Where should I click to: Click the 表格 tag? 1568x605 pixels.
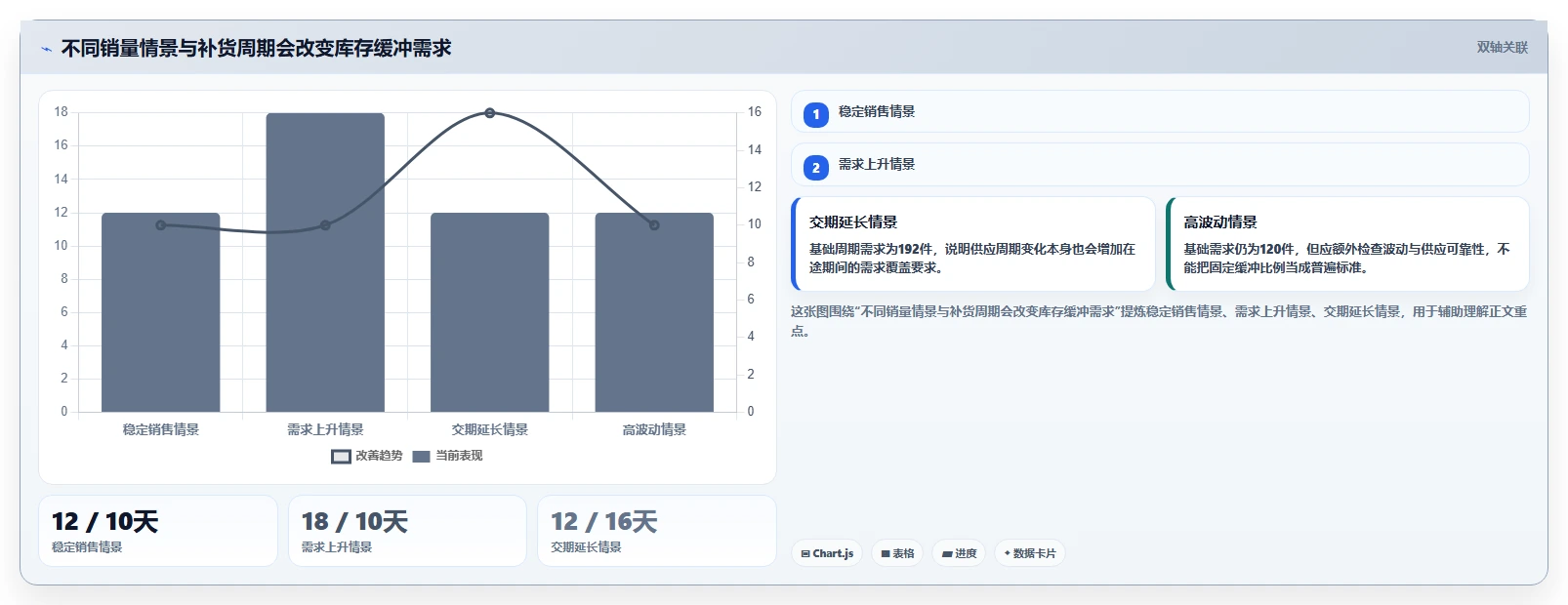tap(897, 553)
